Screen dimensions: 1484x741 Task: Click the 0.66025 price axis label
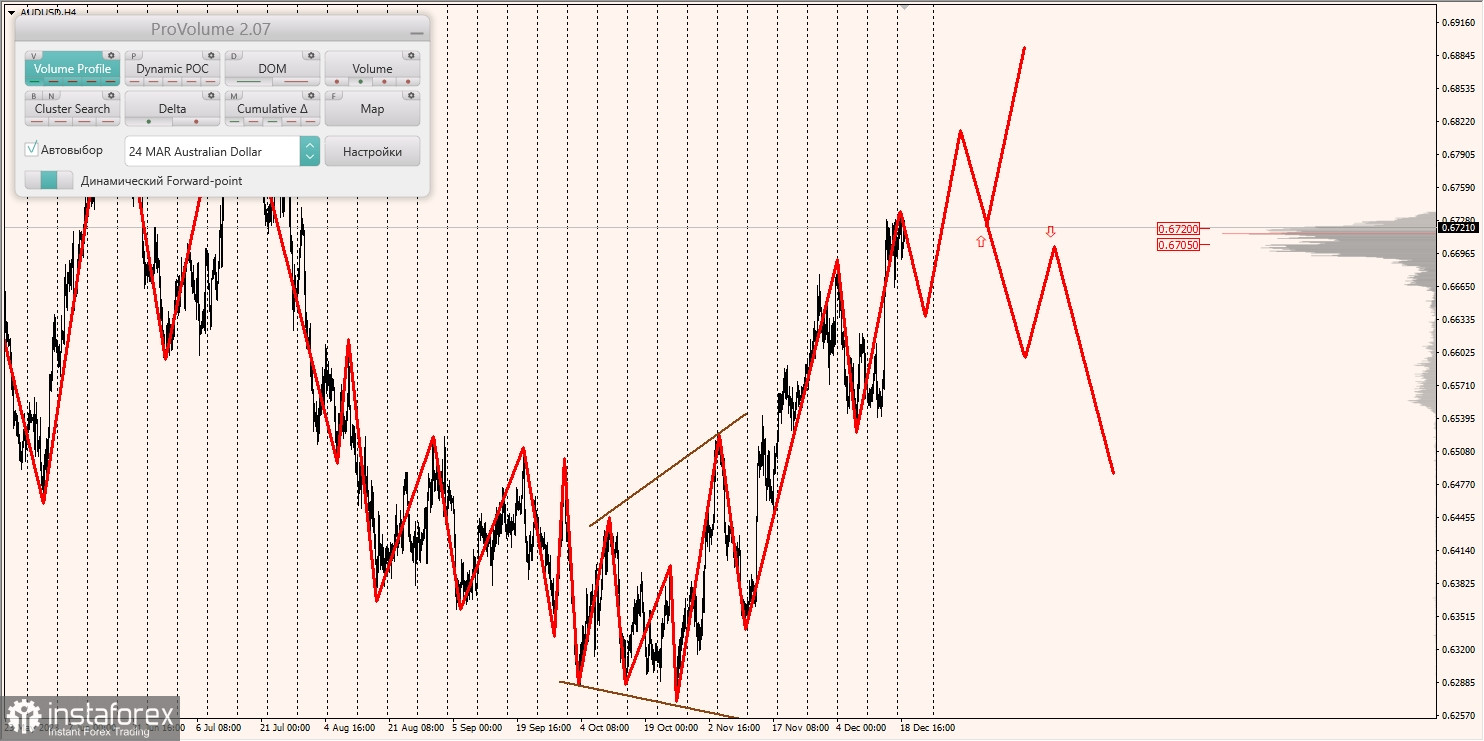(x=1459, y=352)
